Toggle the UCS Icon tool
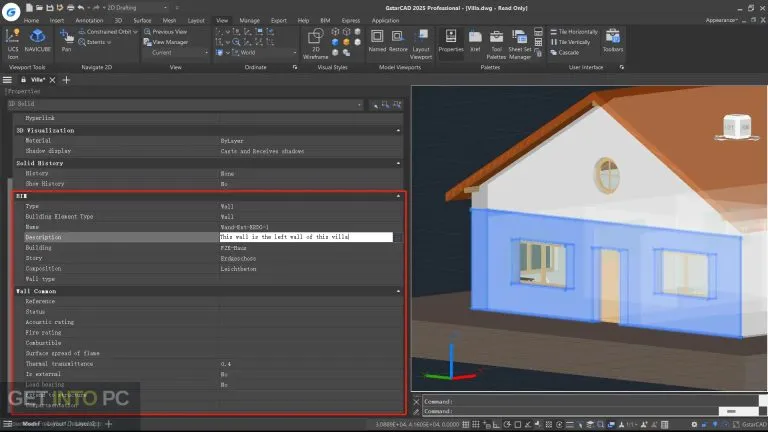 (x=13, y=44)
